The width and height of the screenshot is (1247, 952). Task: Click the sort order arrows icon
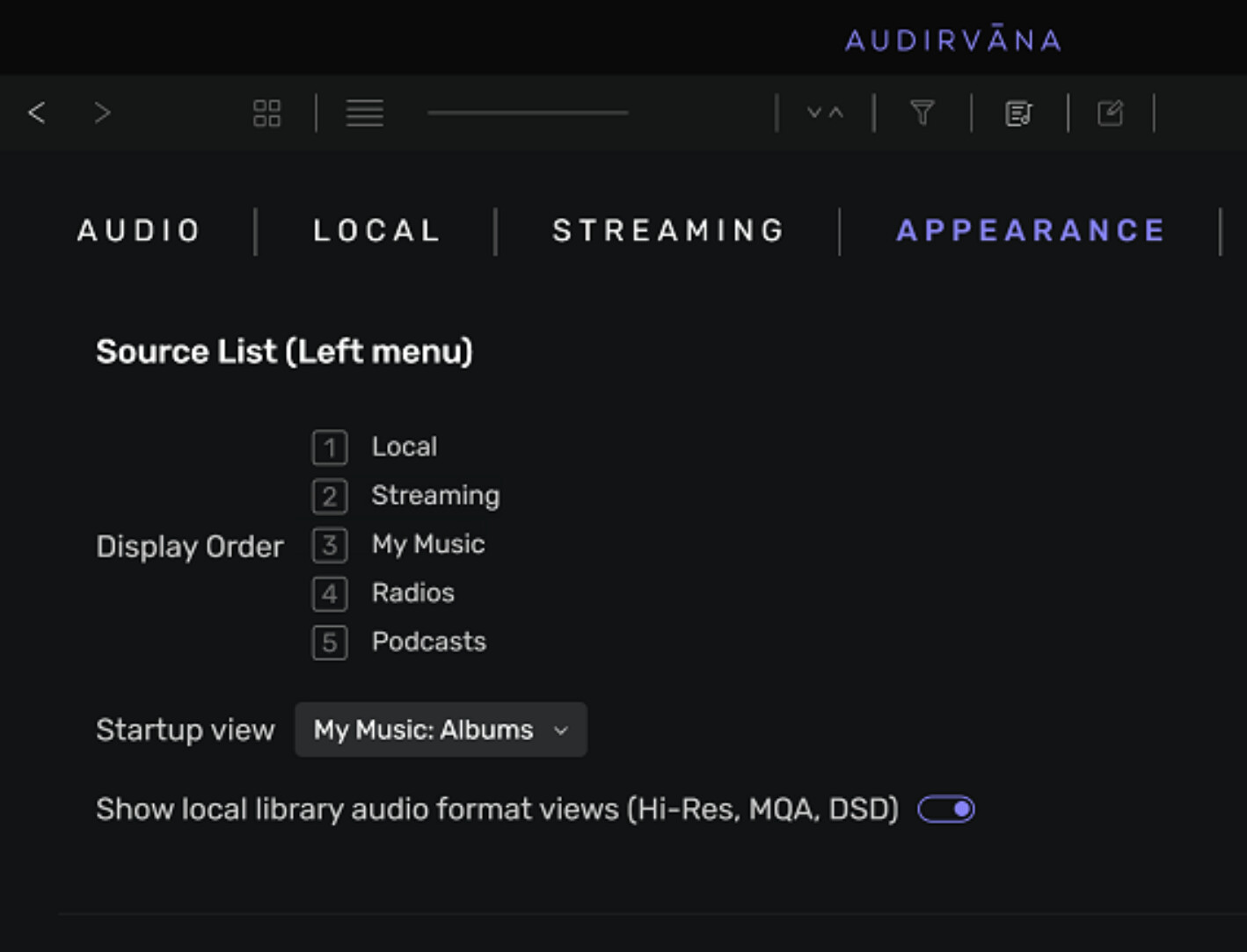click(x=825, y=113)
